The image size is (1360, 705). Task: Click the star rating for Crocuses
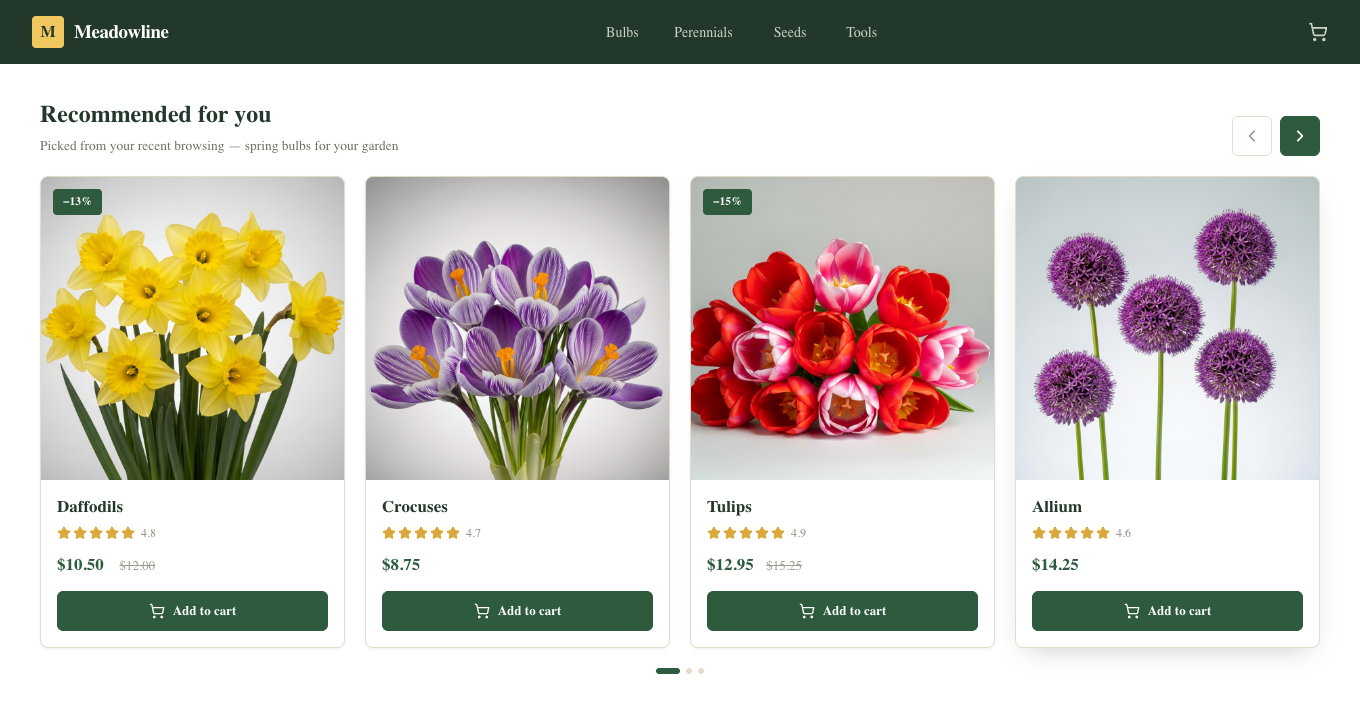(x=421, y=533)
